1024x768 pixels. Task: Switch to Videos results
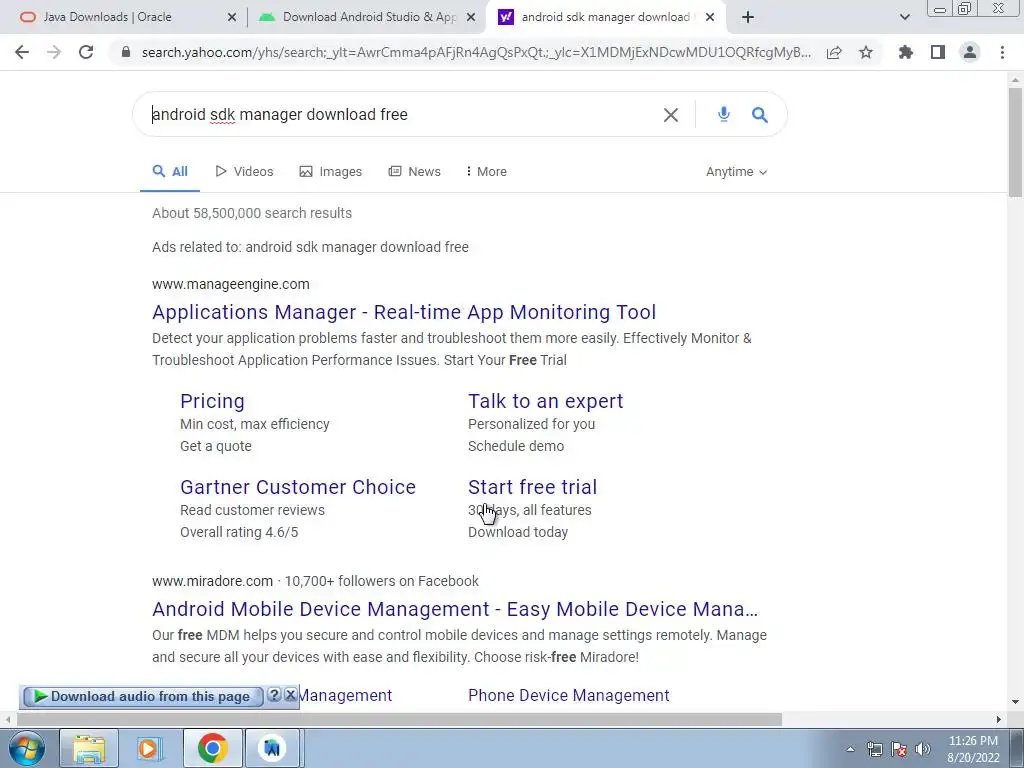tap(244, 172)
